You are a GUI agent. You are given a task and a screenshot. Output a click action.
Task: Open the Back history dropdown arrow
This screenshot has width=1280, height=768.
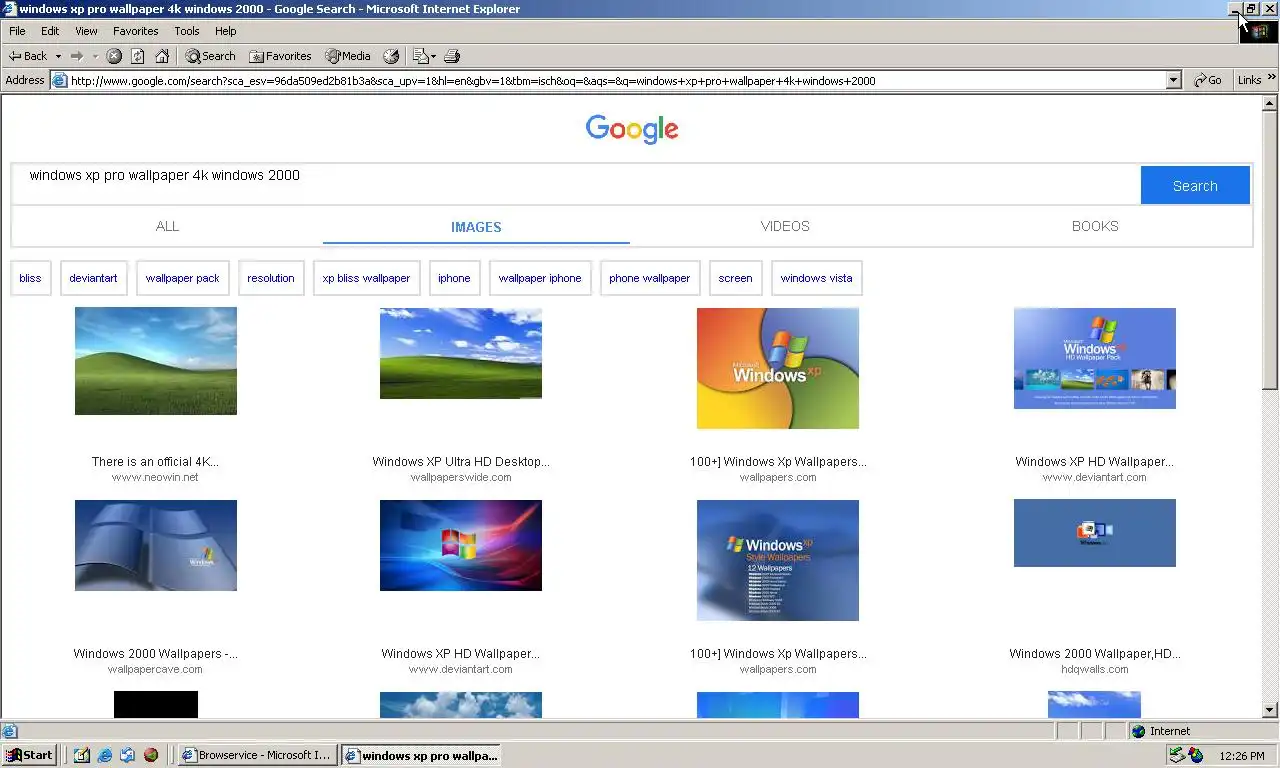58,56
